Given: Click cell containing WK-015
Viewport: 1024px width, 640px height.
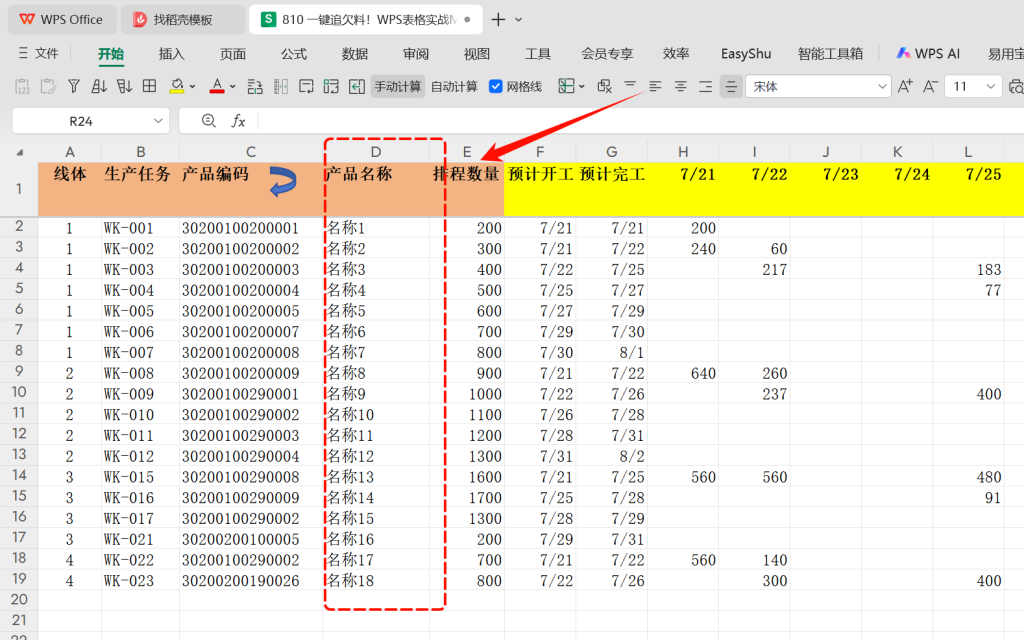Looking at the screenshot, I should click(140, 477).
